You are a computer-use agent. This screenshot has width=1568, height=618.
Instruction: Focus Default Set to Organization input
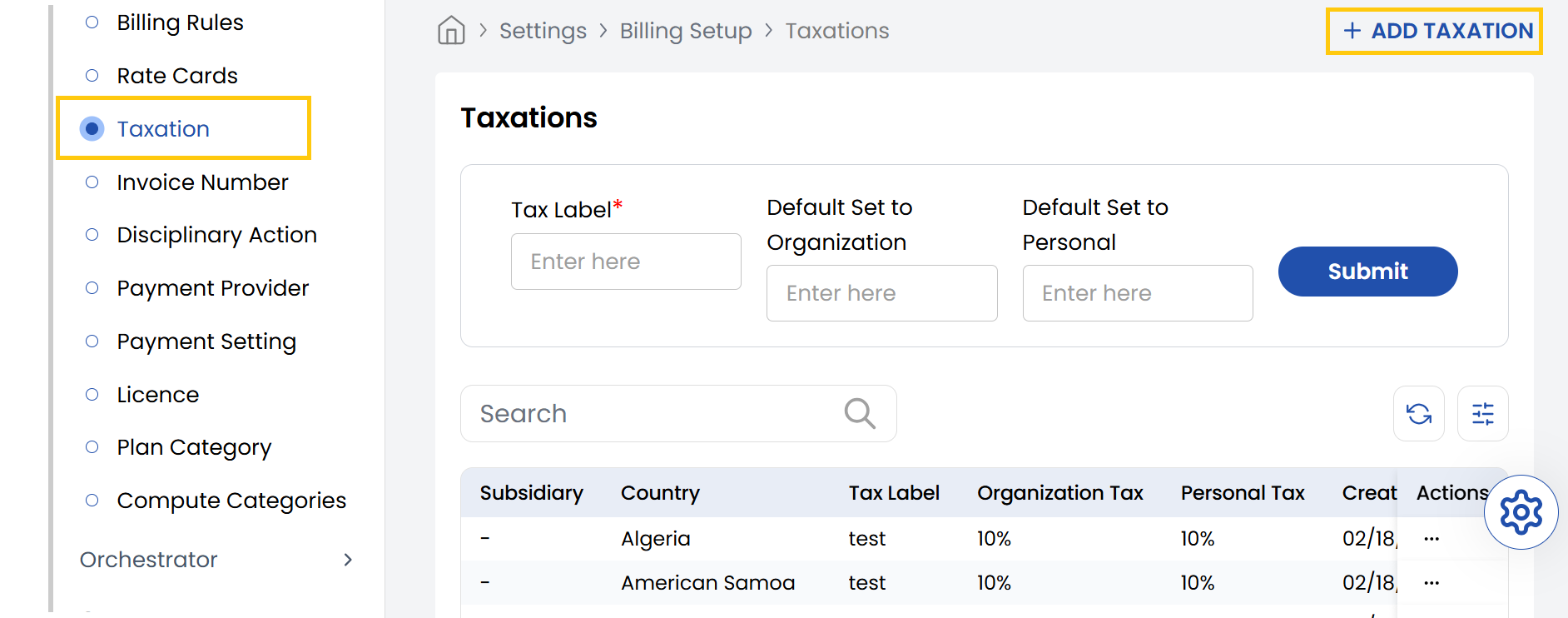pos(881,293)
